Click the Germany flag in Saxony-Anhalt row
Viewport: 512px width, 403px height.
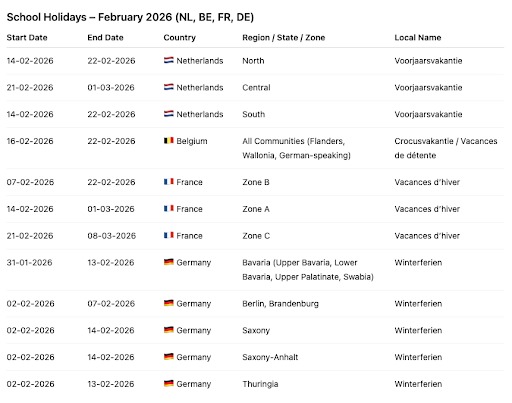169,357
